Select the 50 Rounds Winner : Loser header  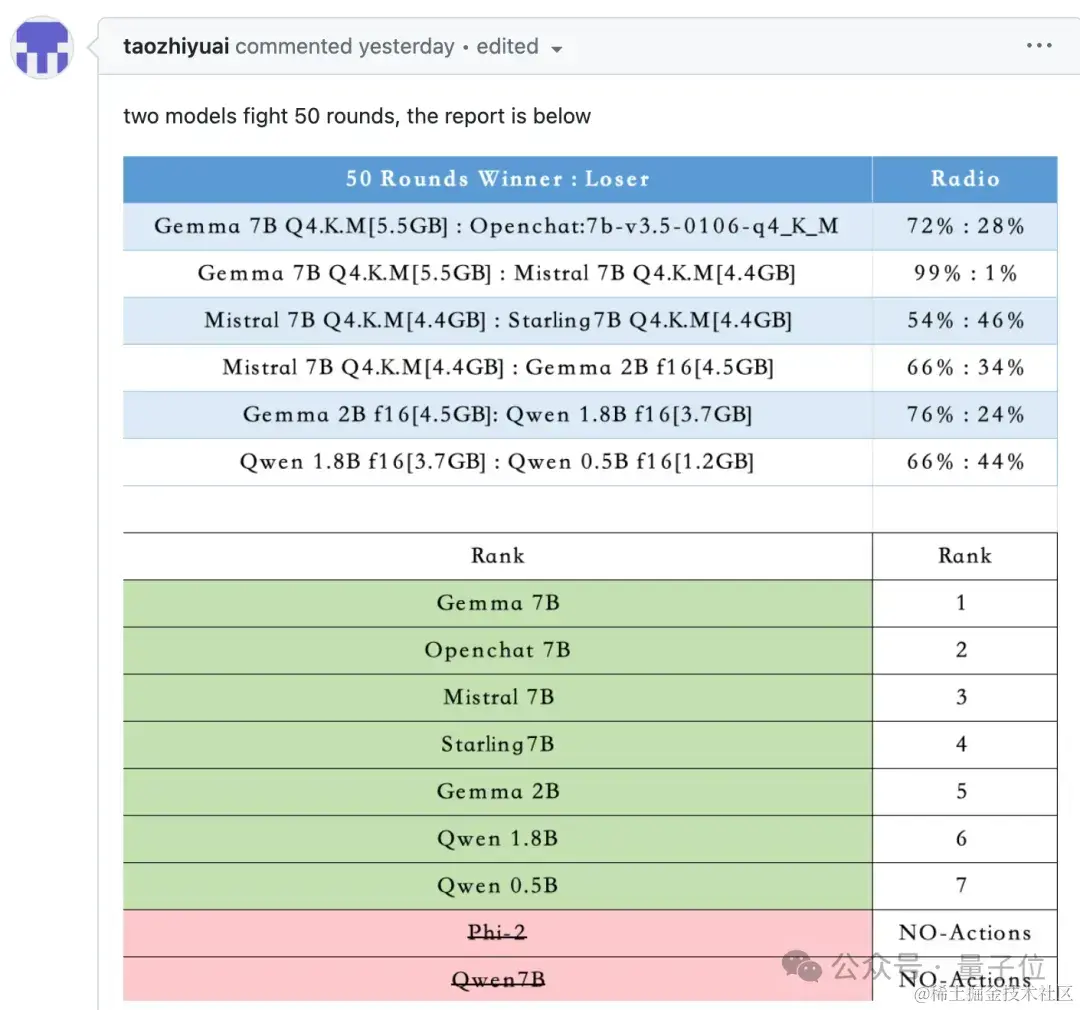coord(497,179)
